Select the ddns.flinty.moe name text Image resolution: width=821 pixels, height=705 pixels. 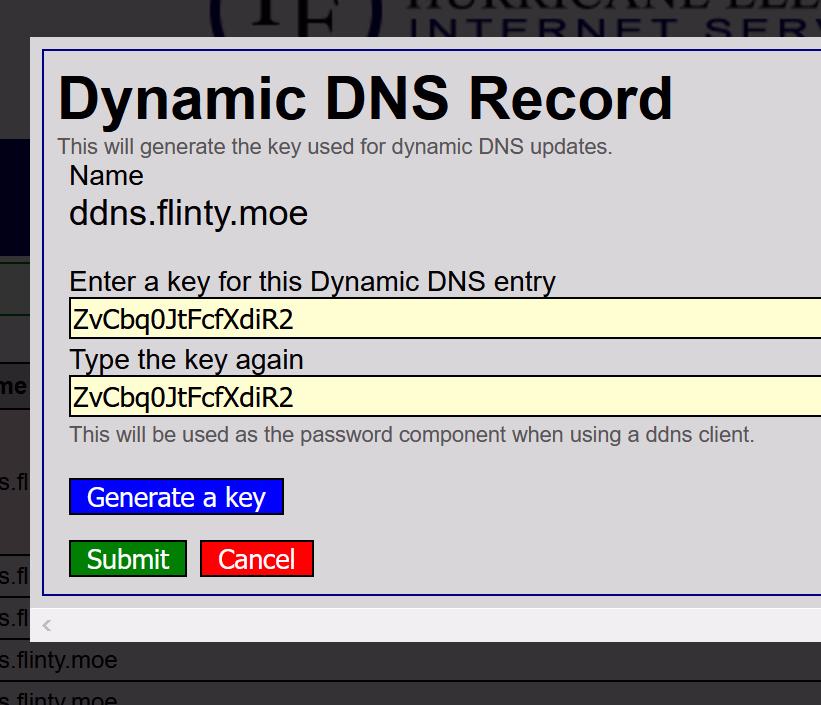(x=188, y=213)
